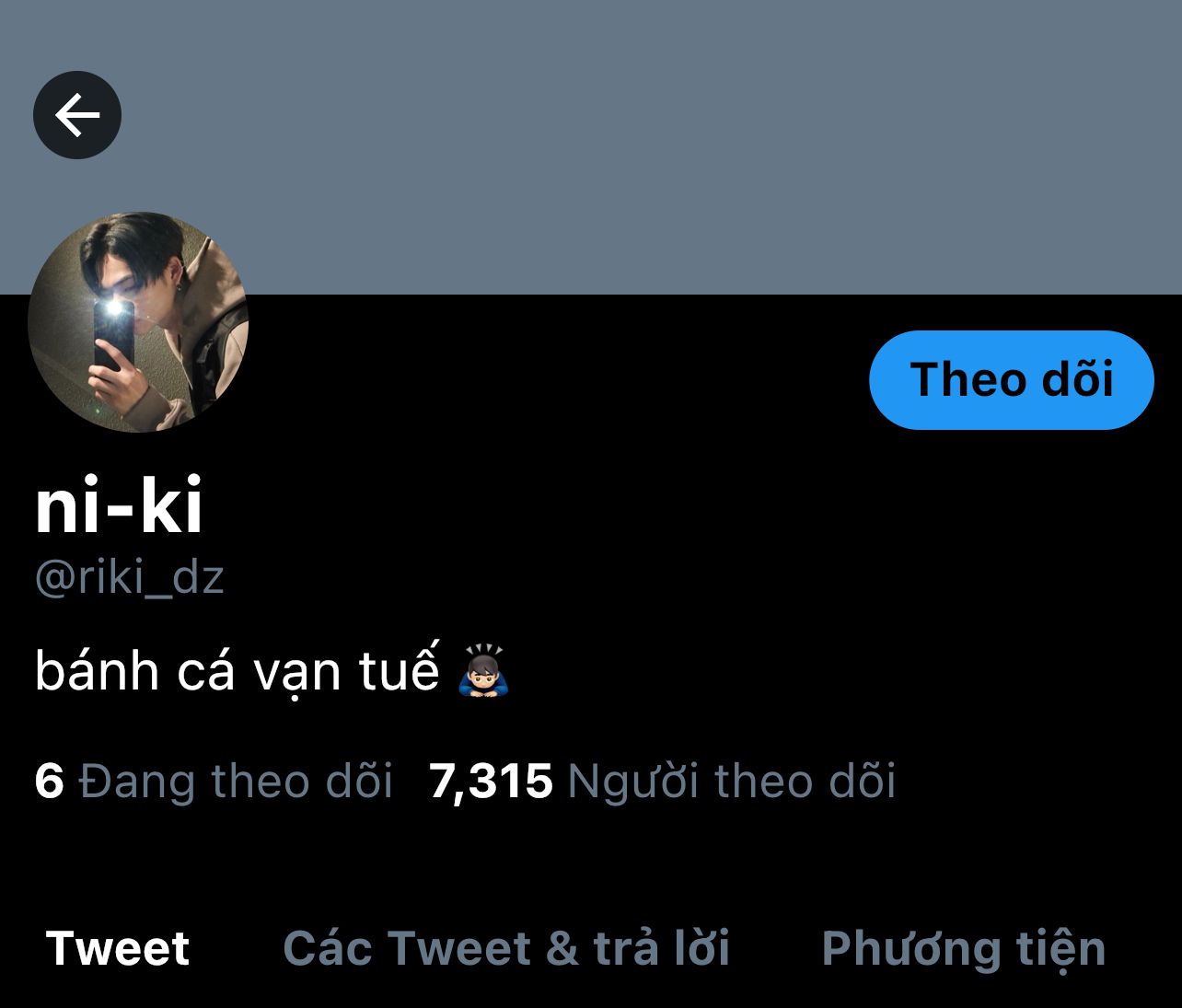Screen dimensions: 1182x1008
Task: Open the Các Tweet & trả lời tab
Action: point(506,948)
